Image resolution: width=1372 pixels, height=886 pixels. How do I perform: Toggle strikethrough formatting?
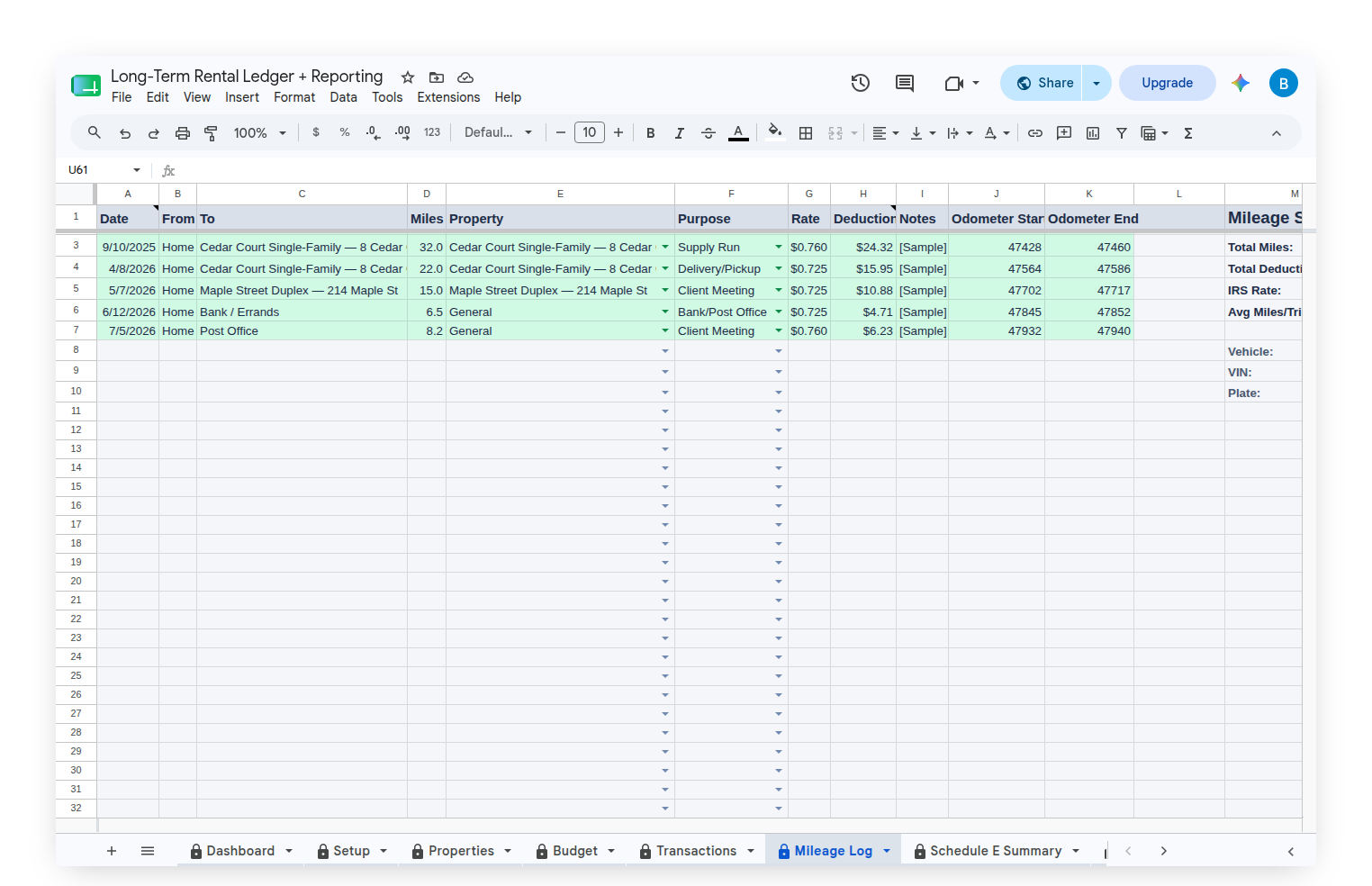pos(709,133)
